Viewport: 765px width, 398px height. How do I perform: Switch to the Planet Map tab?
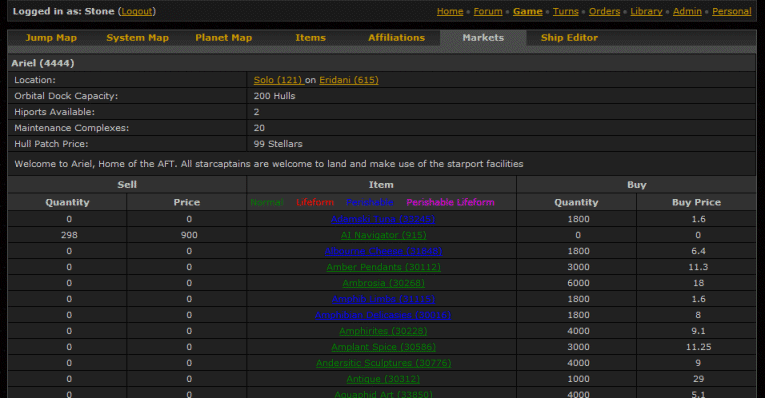pyautogui.click(x=223, y=38)
